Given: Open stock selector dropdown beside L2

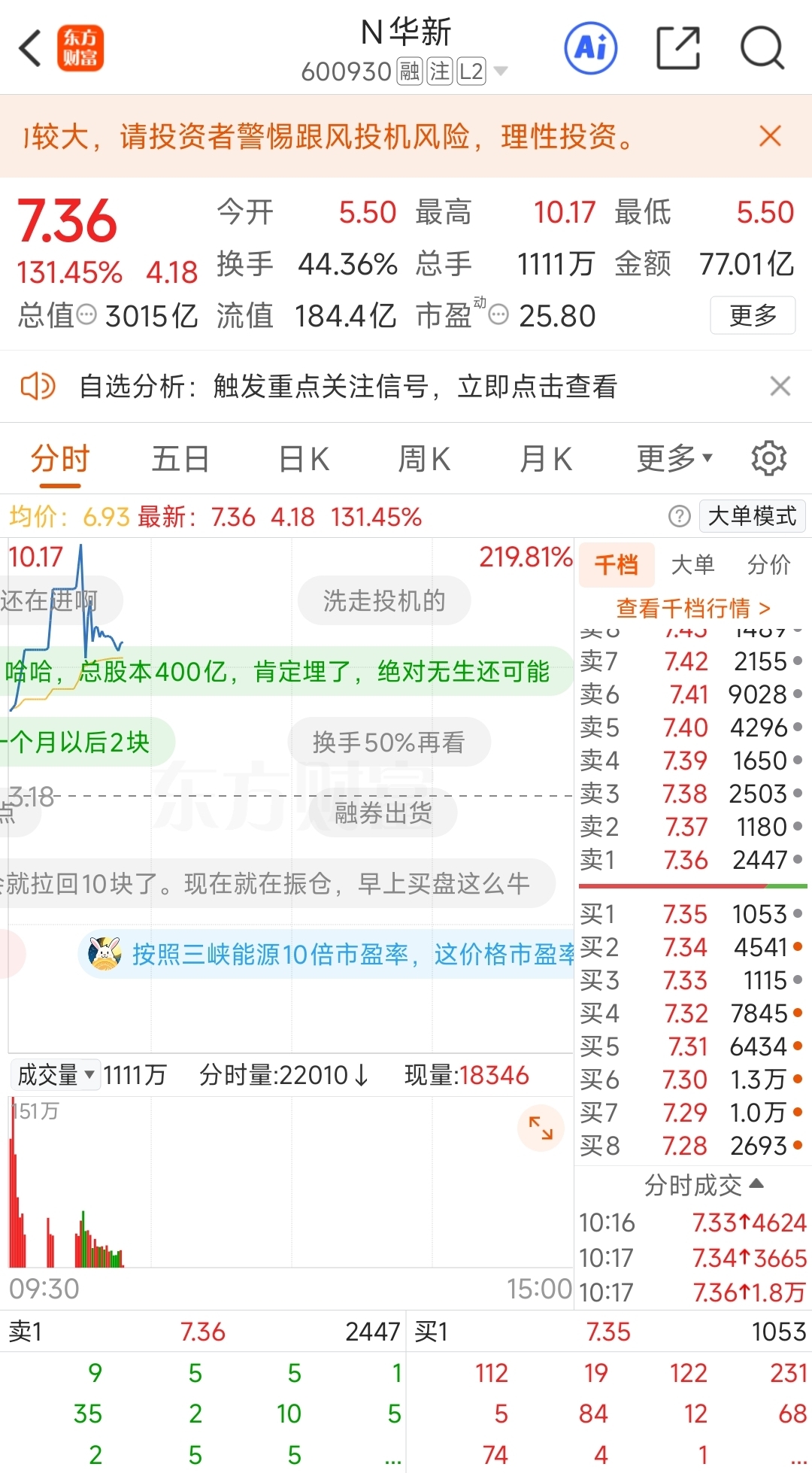Looking at the screenshot, I should [x=500, y=71].
